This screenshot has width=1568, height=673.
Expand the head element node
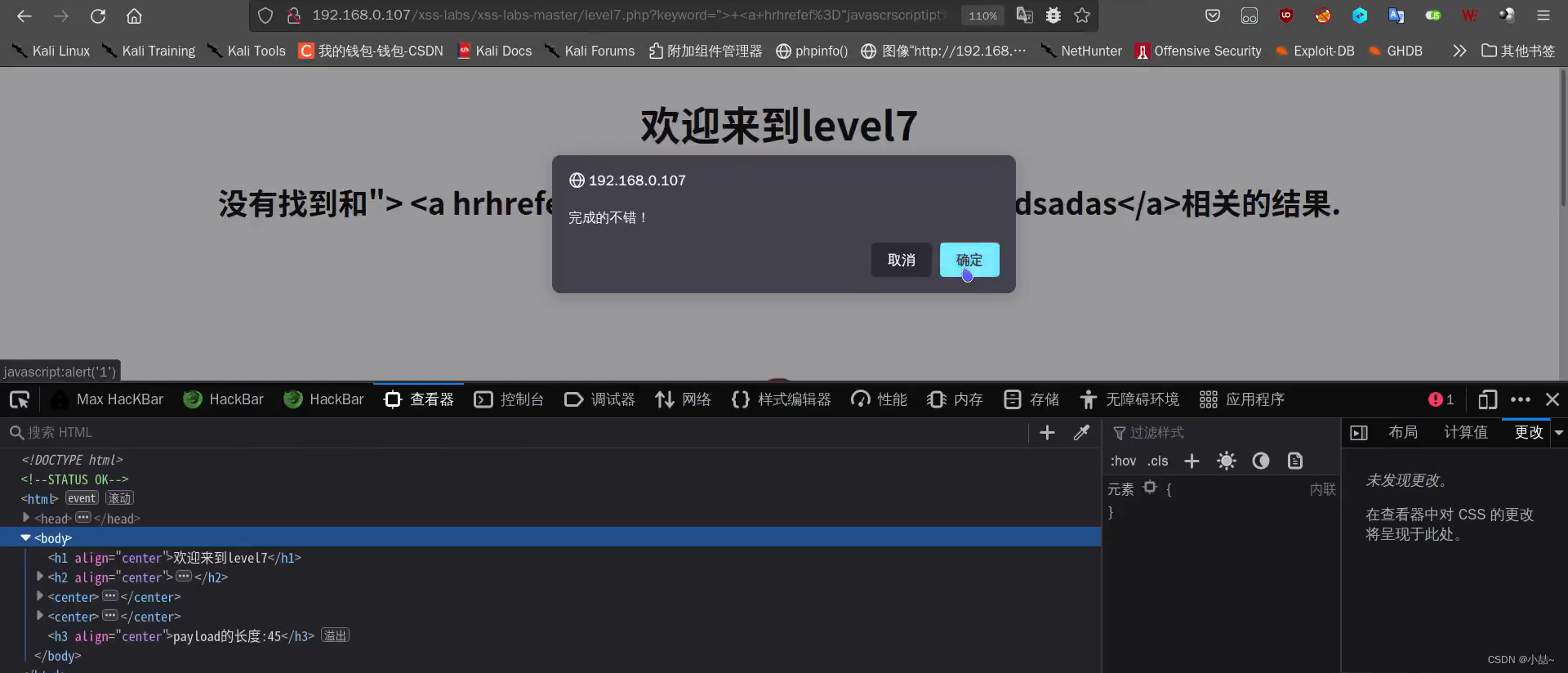(x=26, y=518)
